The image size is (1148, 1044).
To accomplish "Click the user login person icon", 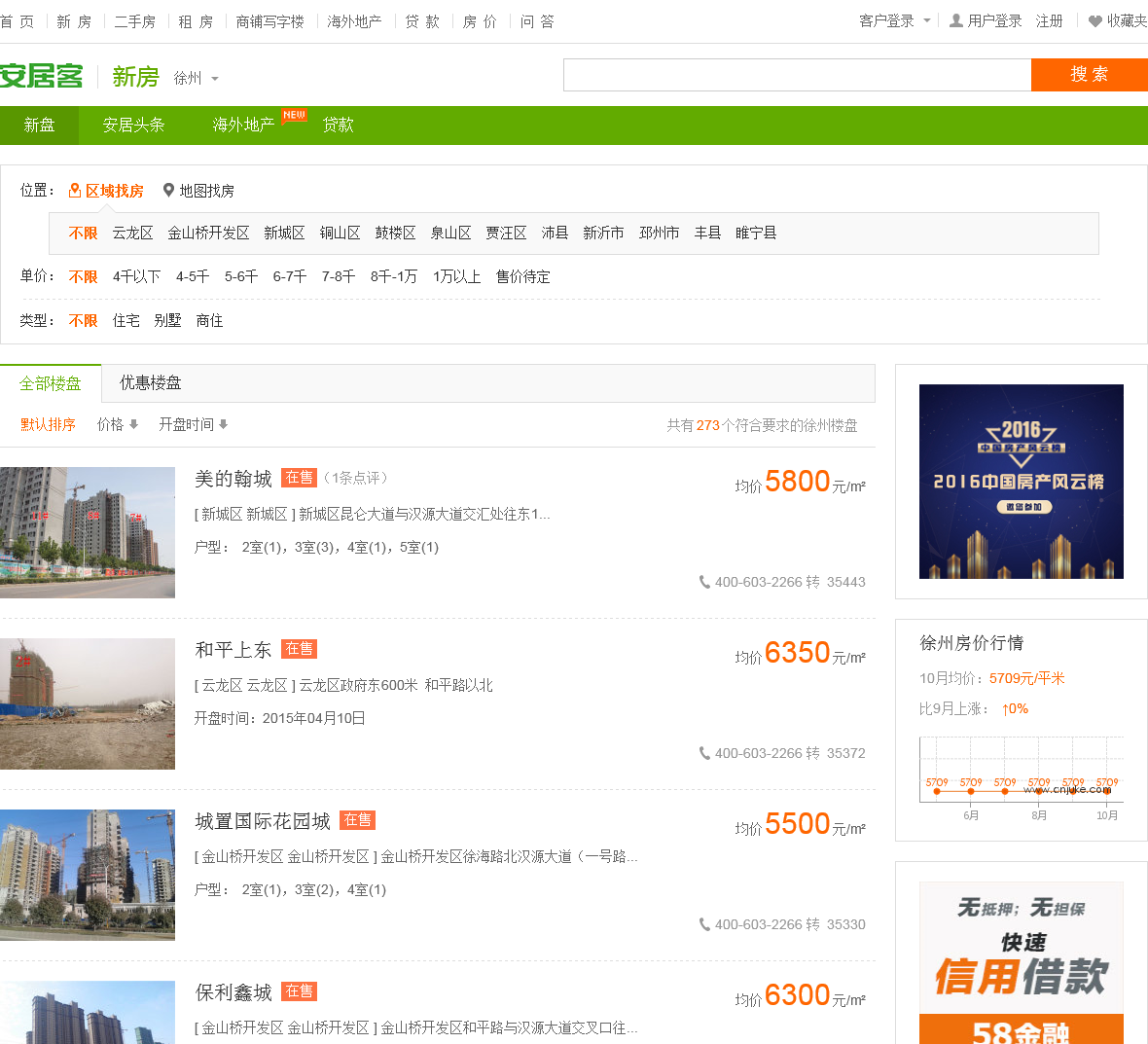I will click(955, 20).
